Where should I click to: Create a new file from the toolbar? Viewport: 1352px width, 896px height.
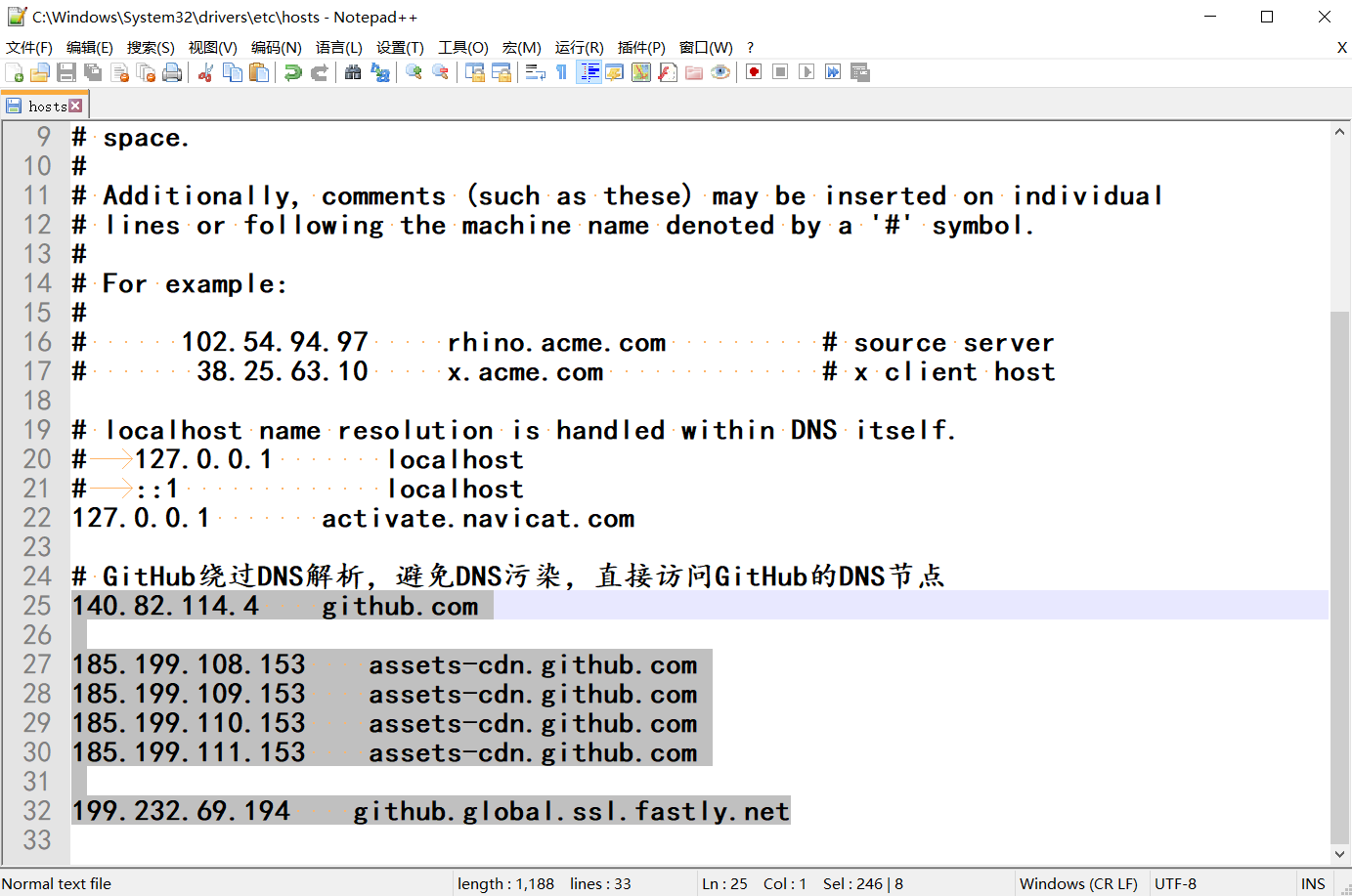15,72
